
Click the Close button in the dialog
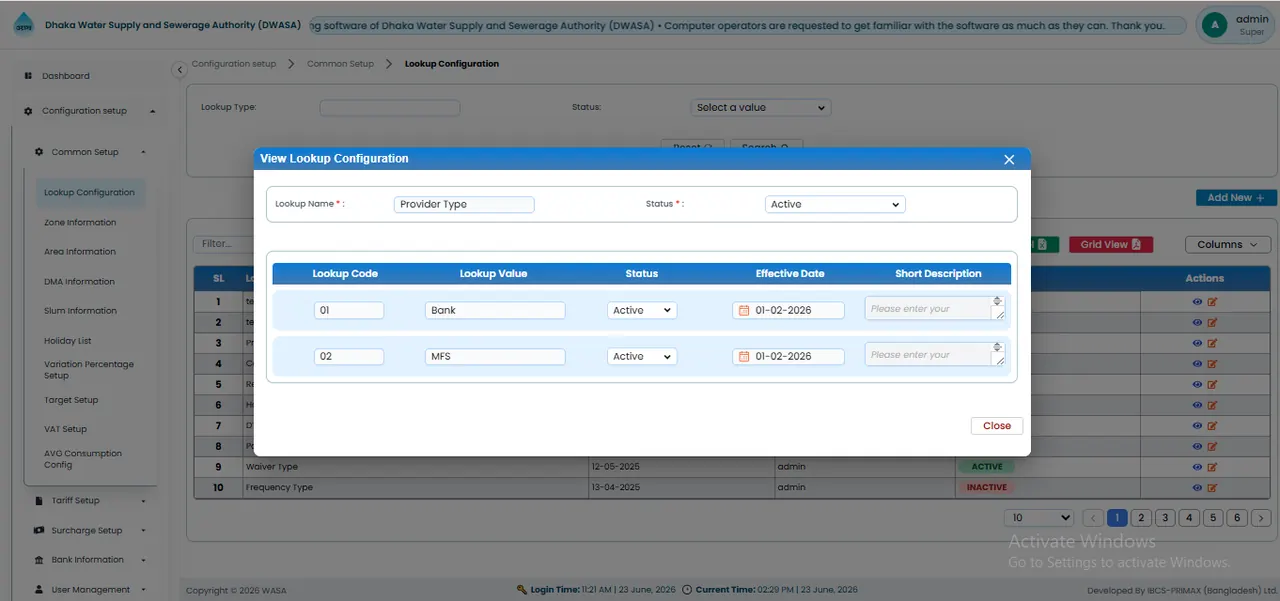click(997, 426)
